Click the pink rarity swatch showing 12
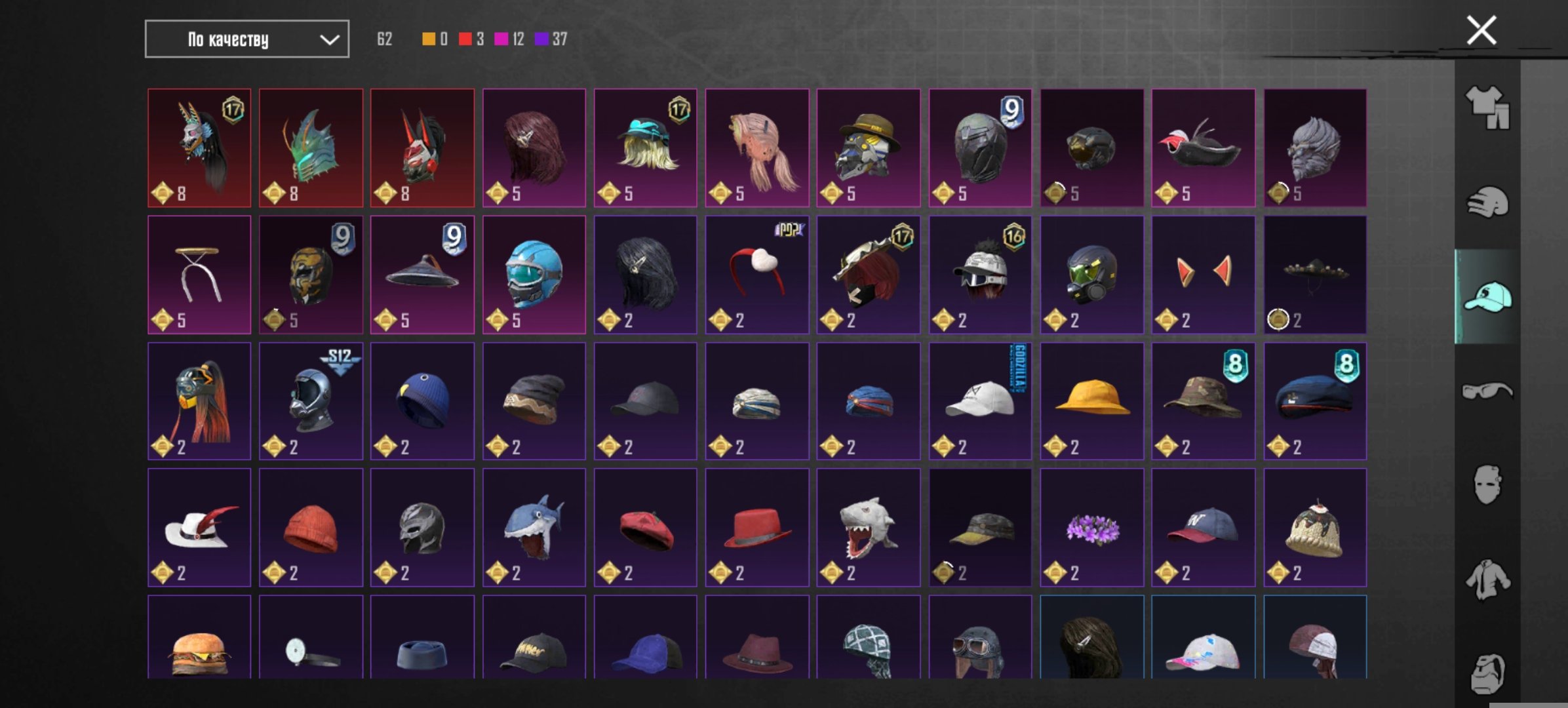 click(501, 39)
